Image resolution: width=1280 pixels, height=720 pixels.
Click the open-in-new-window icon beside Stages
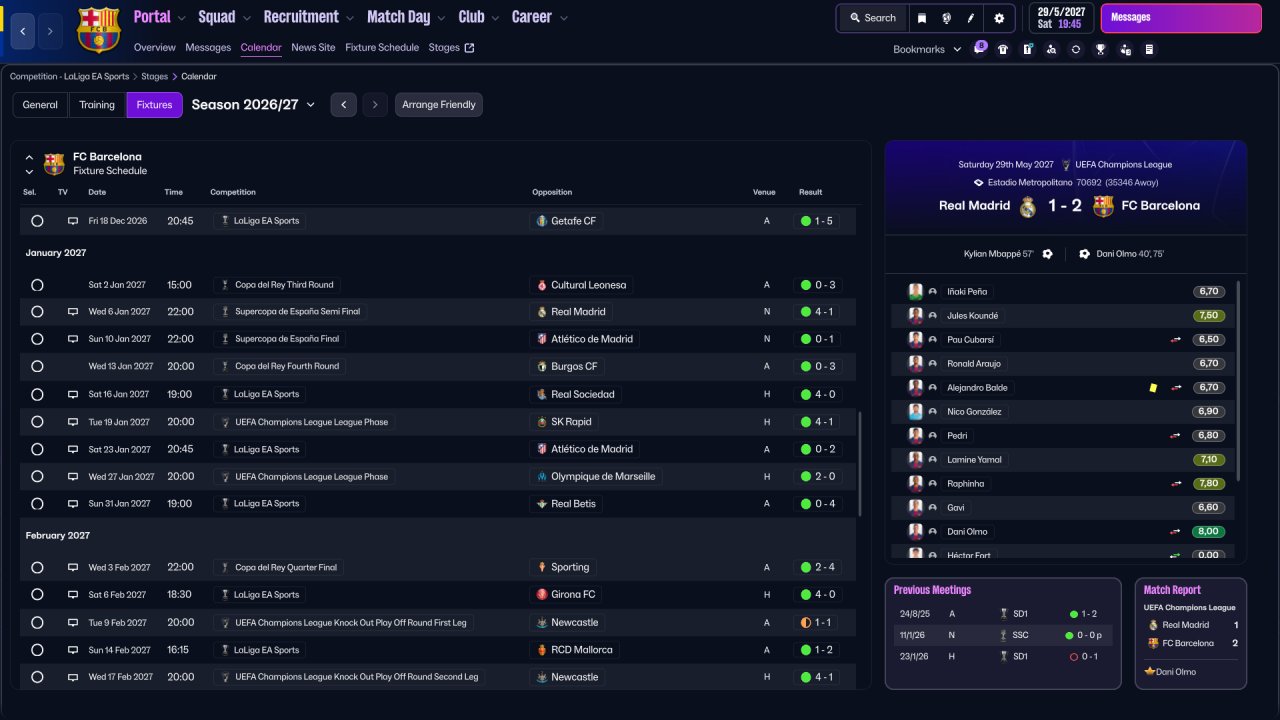470,47
